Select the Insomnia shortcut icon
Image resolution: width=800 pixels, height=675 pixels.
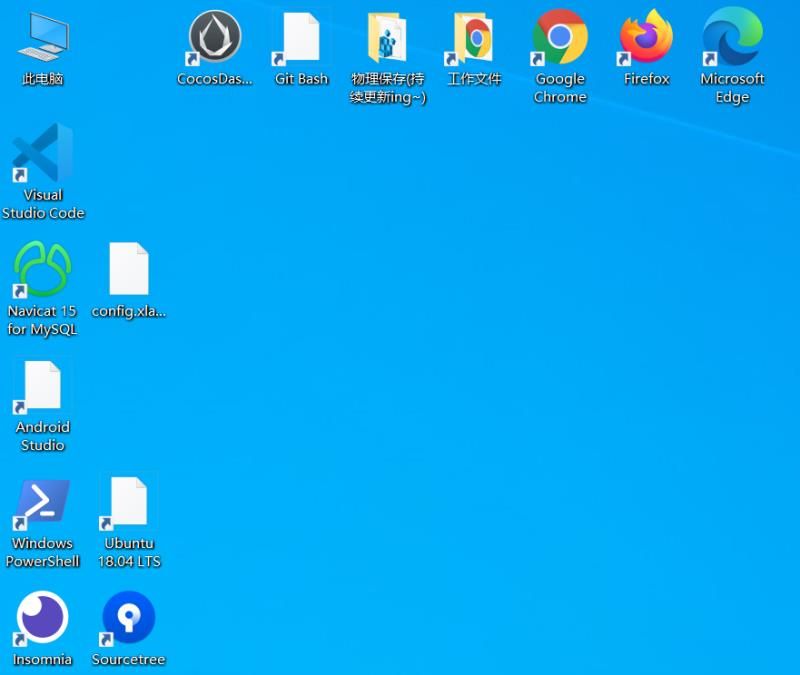click(43, 618)
